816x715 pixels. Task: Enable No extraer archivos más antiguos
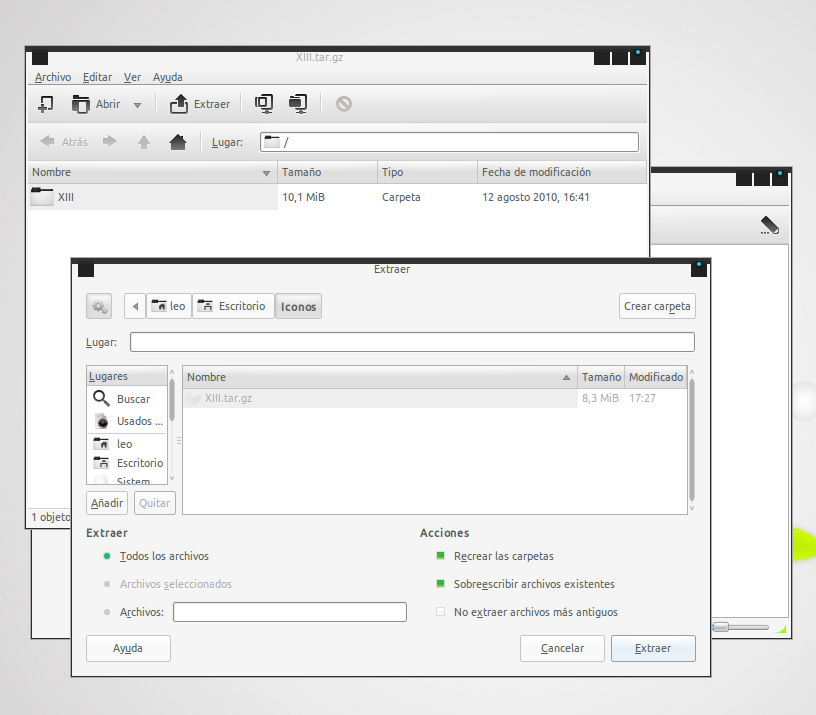(x=440, y=612)
